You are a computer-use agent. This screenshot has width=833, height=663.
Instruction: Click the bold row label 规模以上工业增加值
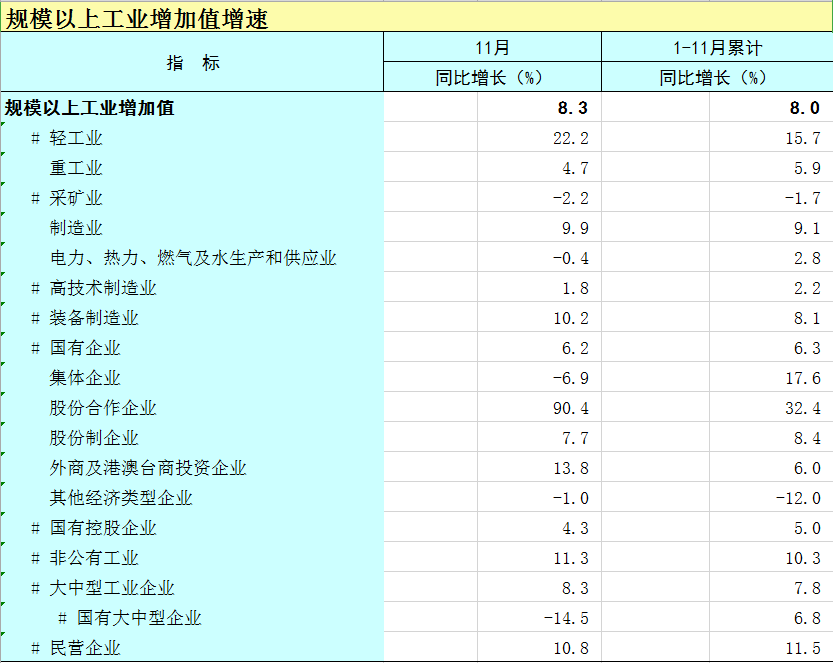tap(90, 108)
